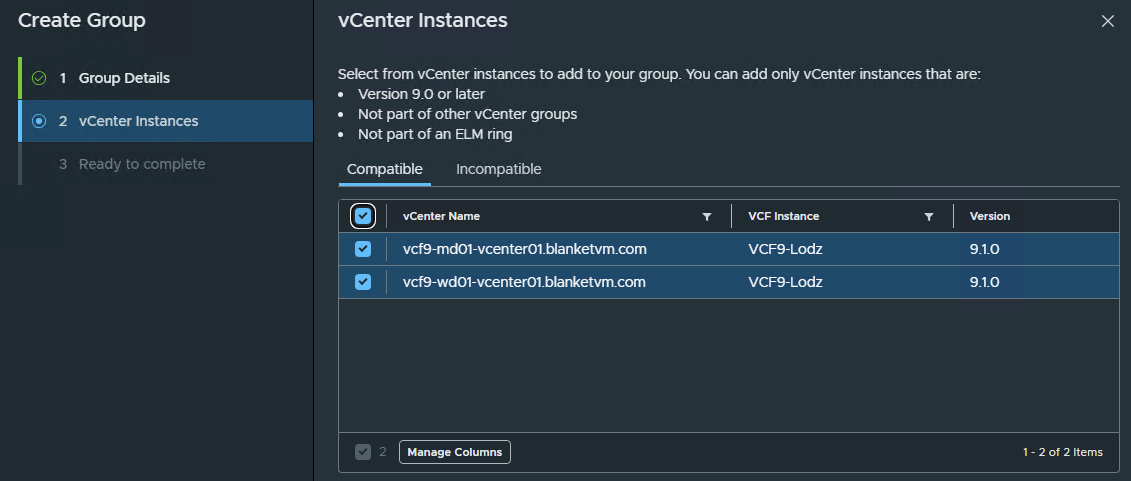The height and width of the screenshot is (481, 1131).
Task: Uncheck vcf9-md01-vcenter01.blanketvm.com row checkbox
Action: pyautogui.click(x=363, y=249)
